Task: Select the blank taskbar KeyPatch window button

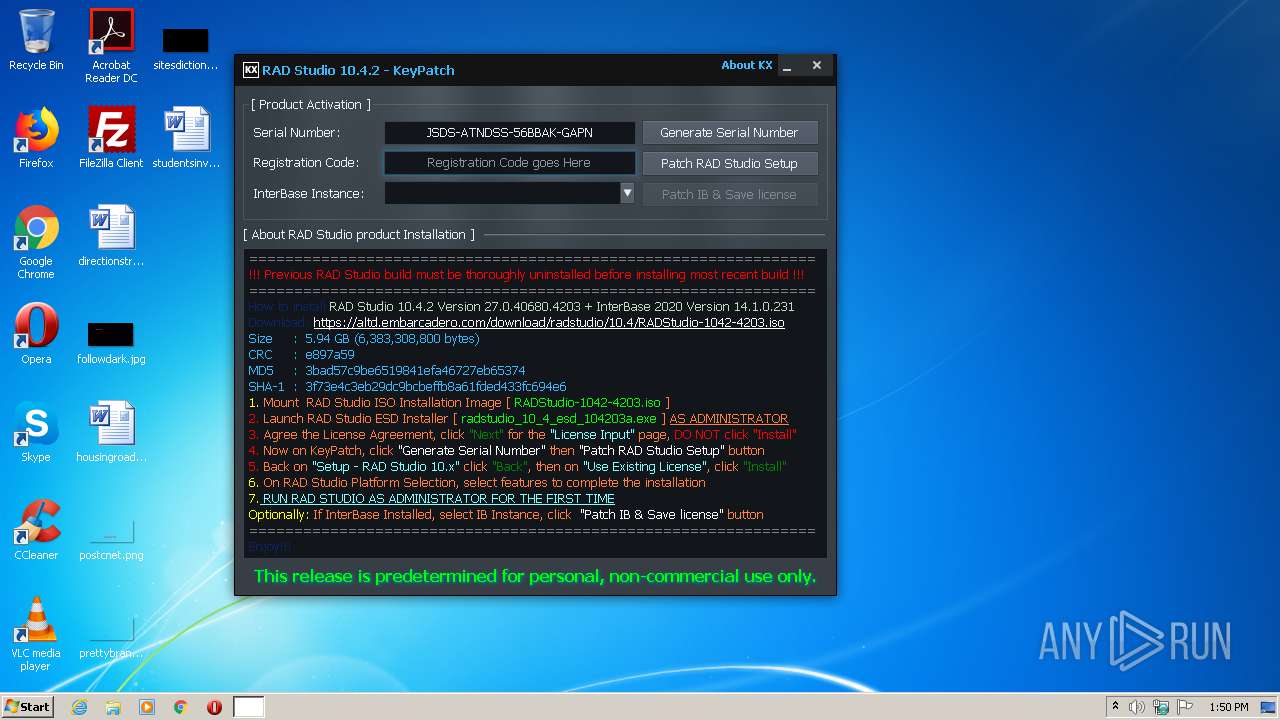Action: 249,707
